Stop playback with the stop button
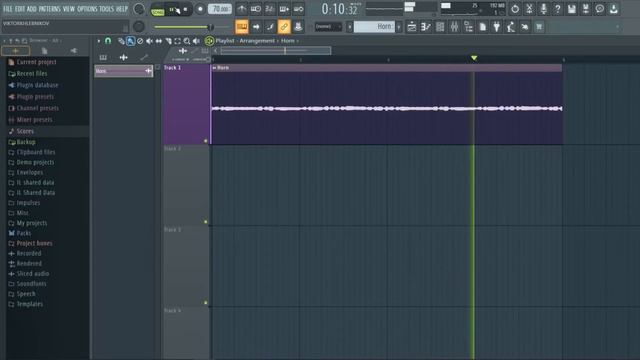The height and width of the screenshot is (360, 640). click(x=185, y=9)
